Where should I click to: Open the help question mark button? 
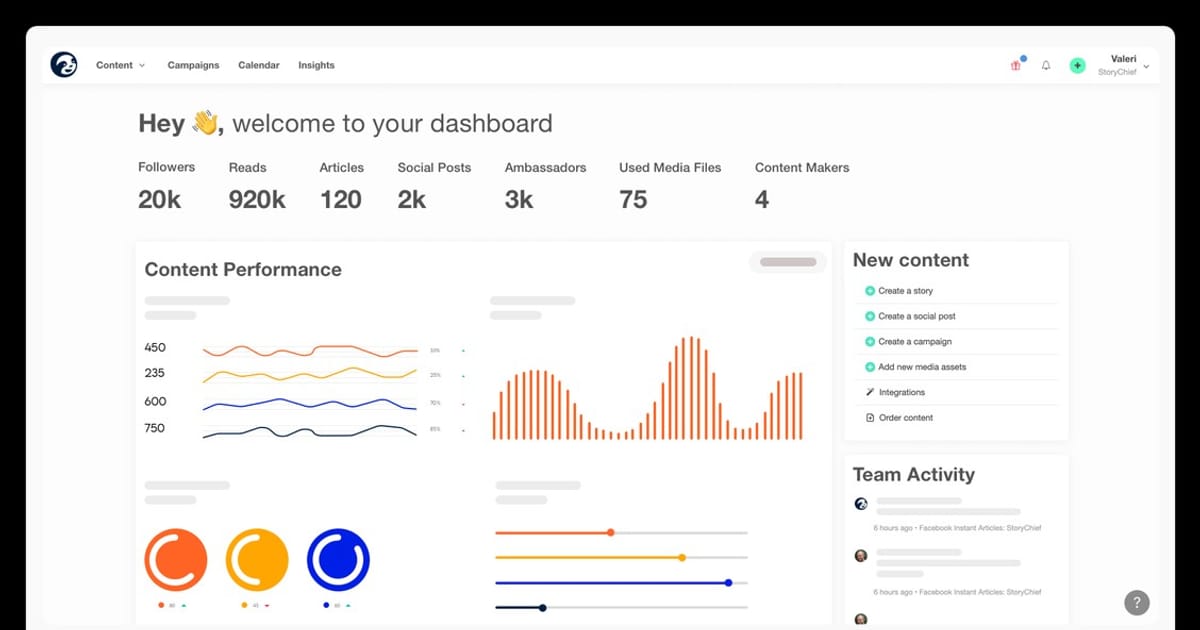(x=1136, y=602)
